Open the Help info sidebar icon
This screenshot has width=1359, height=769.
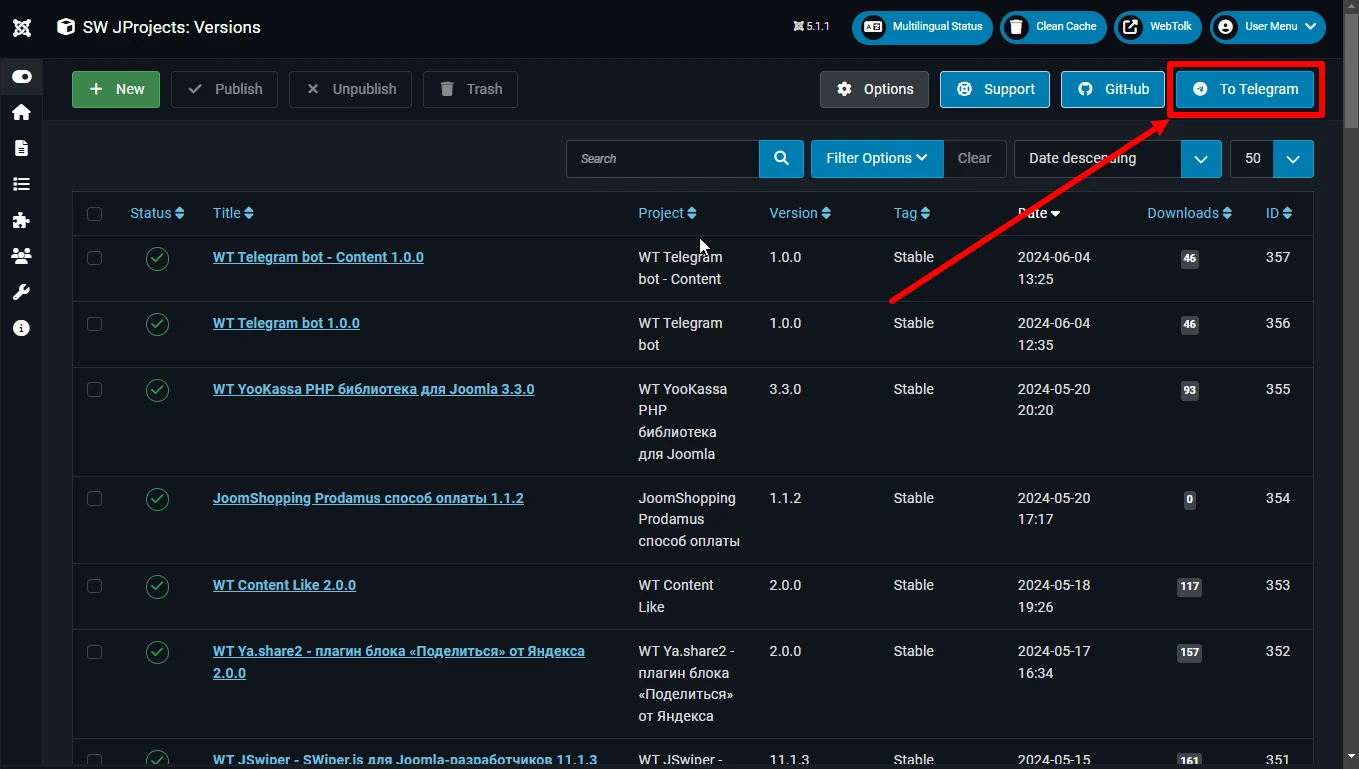coord(21,328)
